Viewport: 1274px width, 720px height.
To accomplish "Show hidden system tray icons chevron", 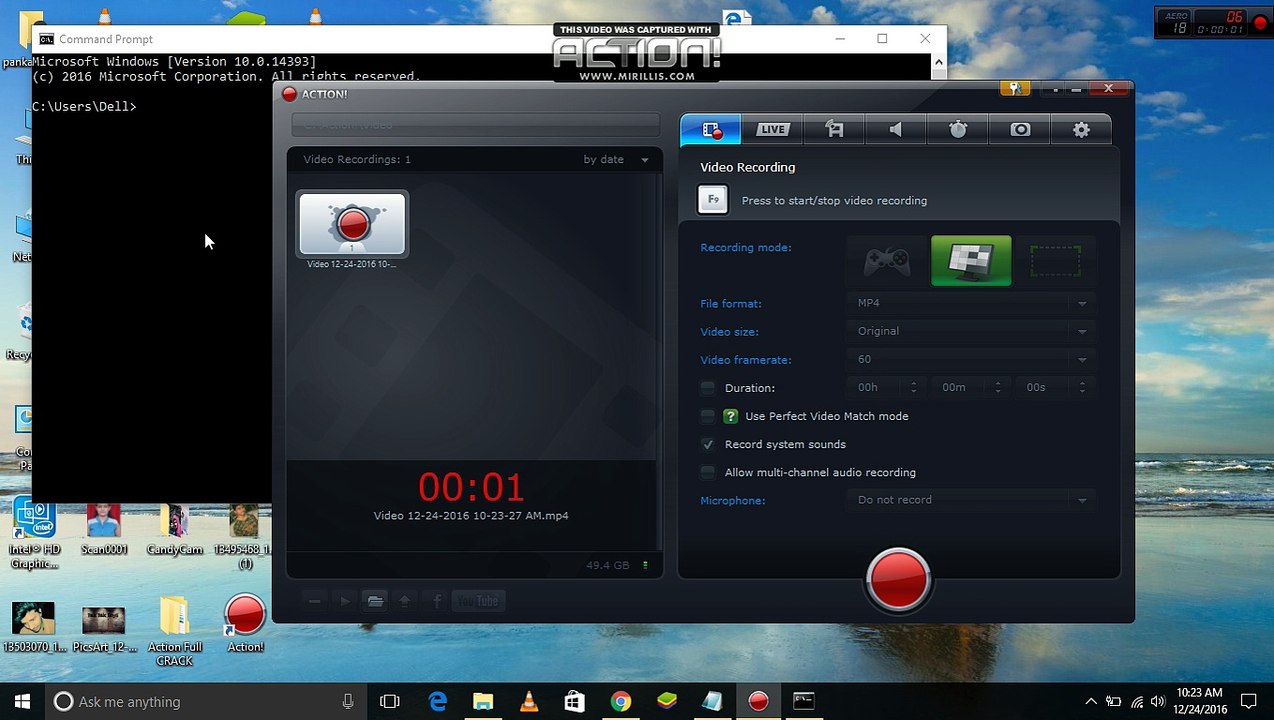I will [1091, 702].
